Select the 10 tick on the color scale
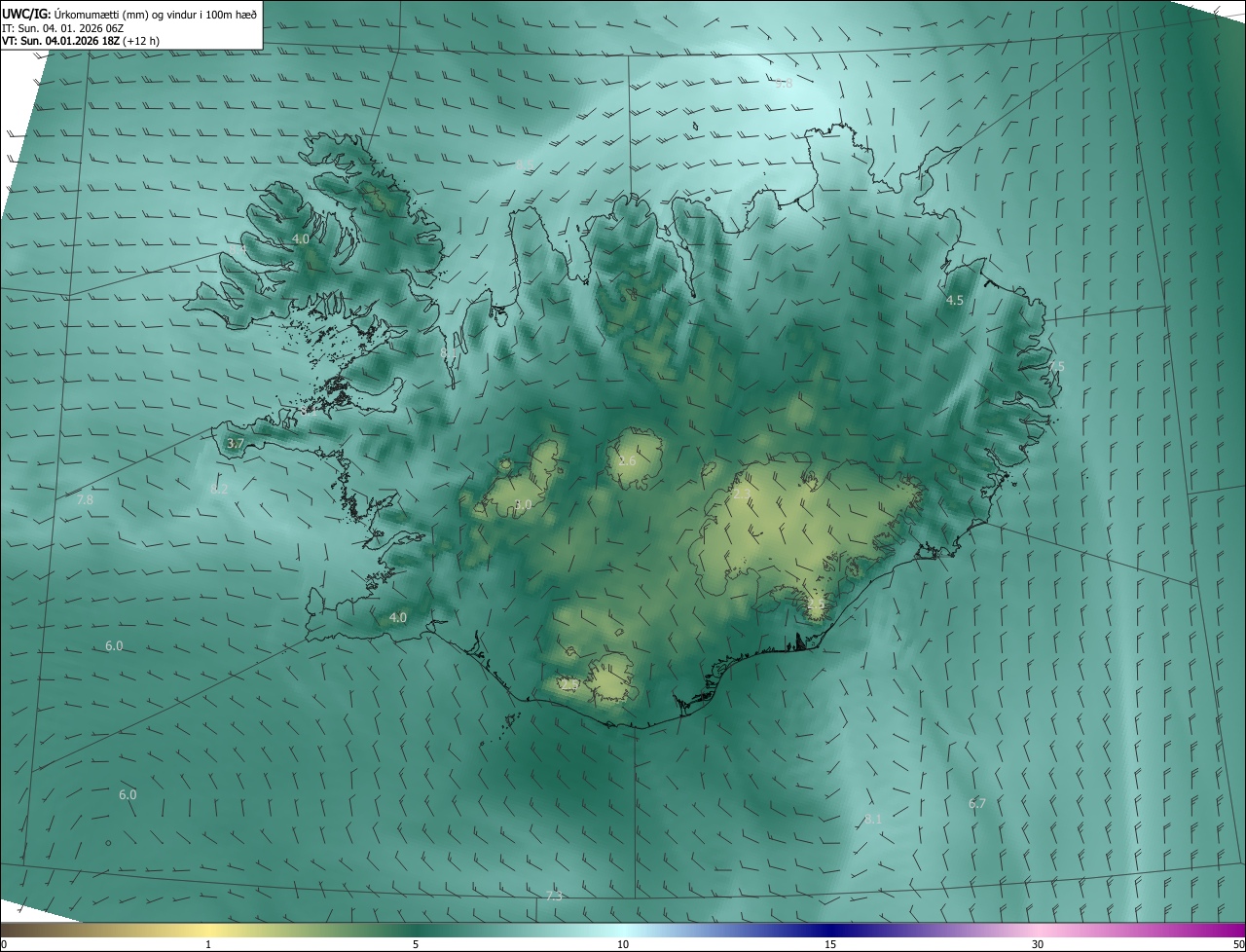1246x952 pixels. click(623, 944)
